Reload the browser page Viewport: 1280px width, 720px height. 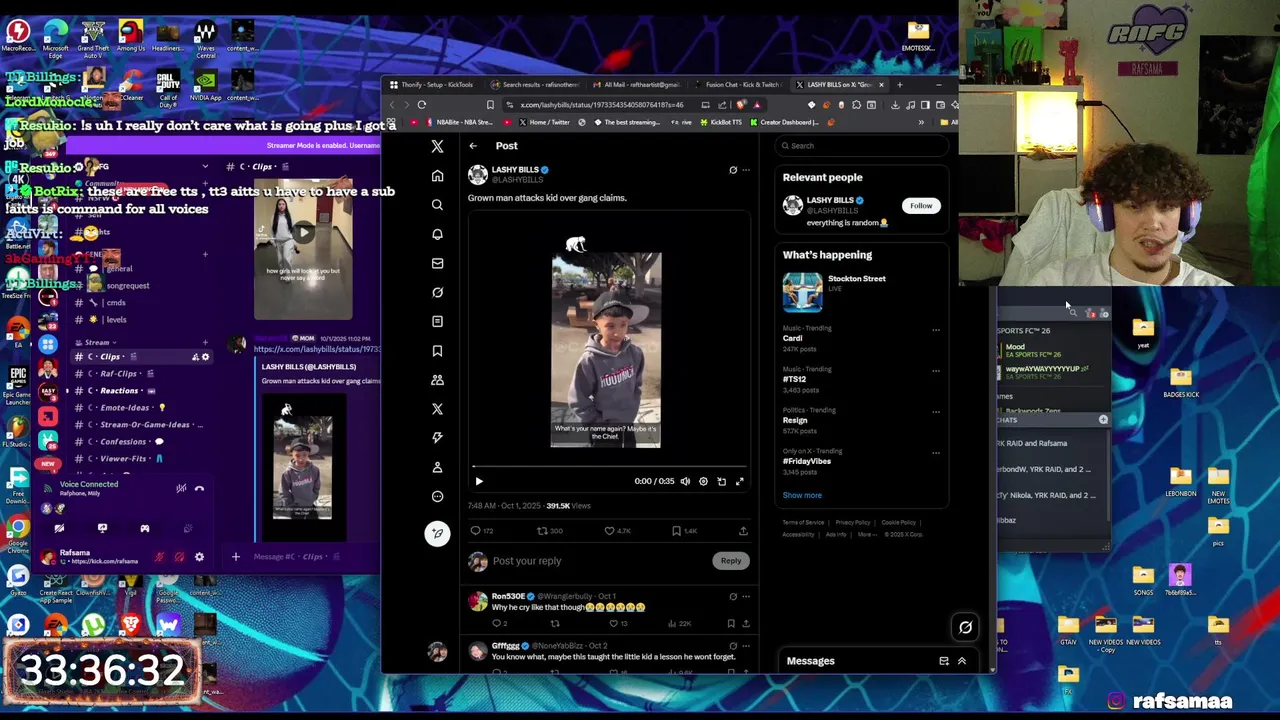[422, 105]
